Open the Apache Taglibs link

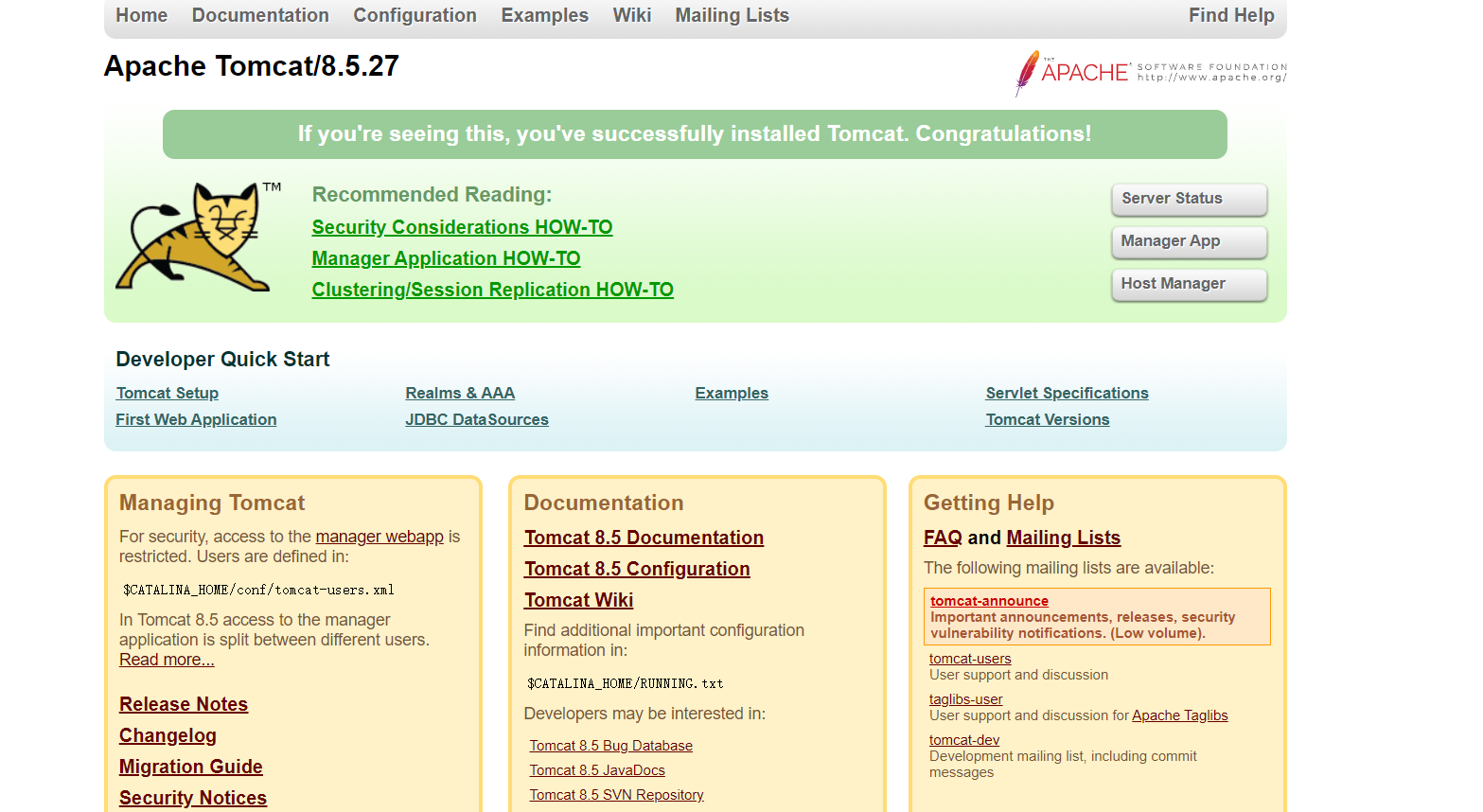[x=1179, y=715]
